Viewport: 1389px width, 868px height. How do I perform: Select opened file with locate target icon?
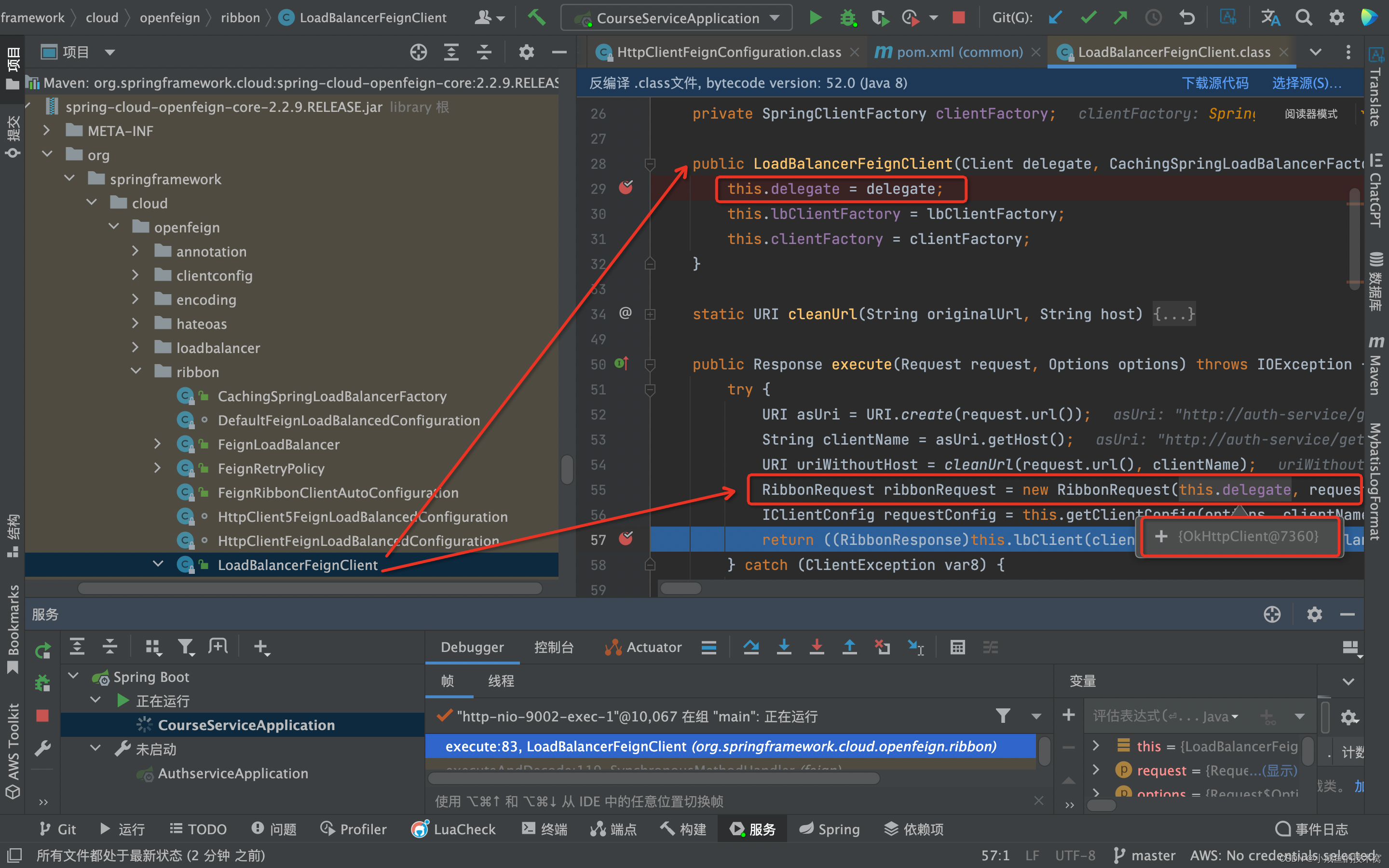click(x=419, y=52)
